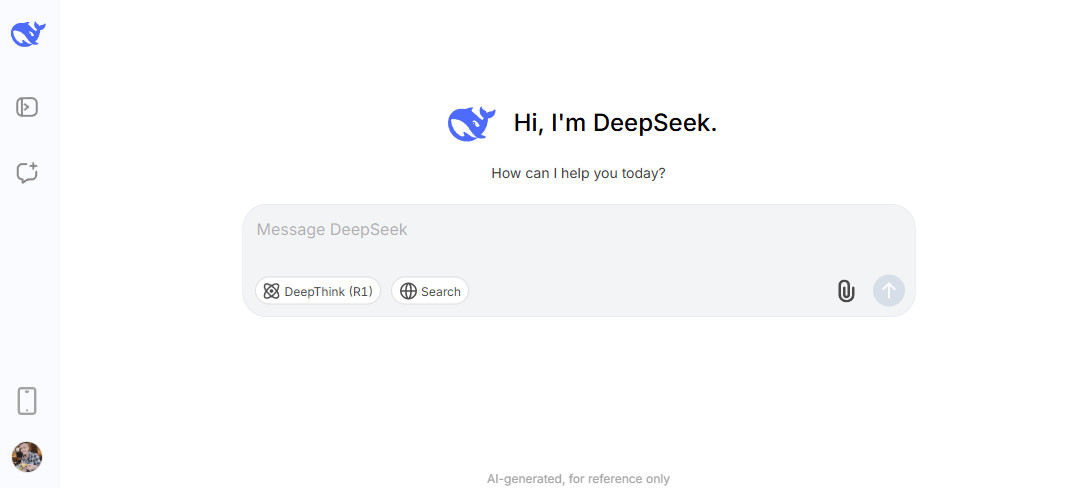Viewport: 1086px width, 488px height.
Task: Click the profile photo thumbnail in sidebar
Action: [27, 457]
